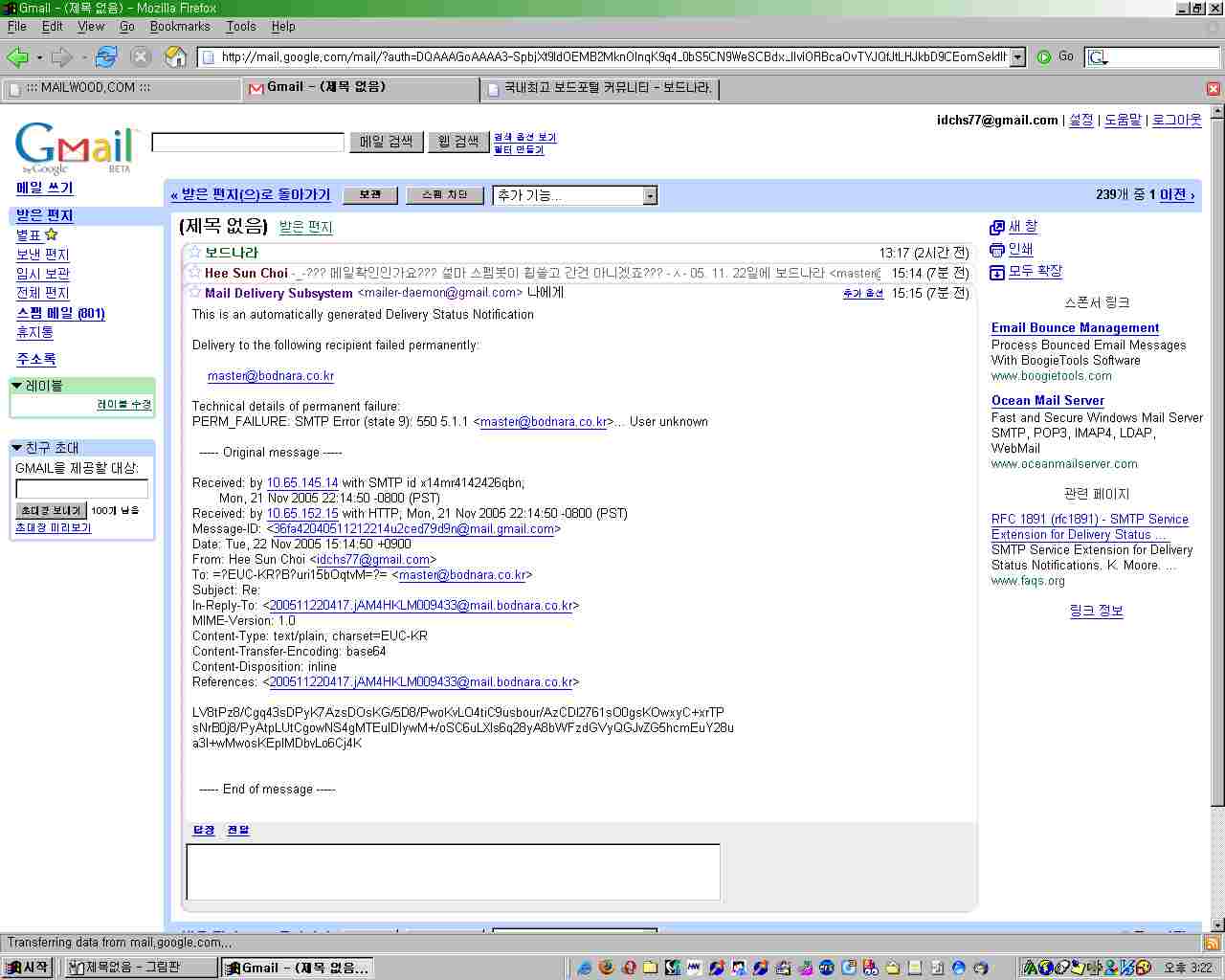Viewport: 1225px width, 980px height.
Task: Star the 보드나라 message
Action: 194,252
